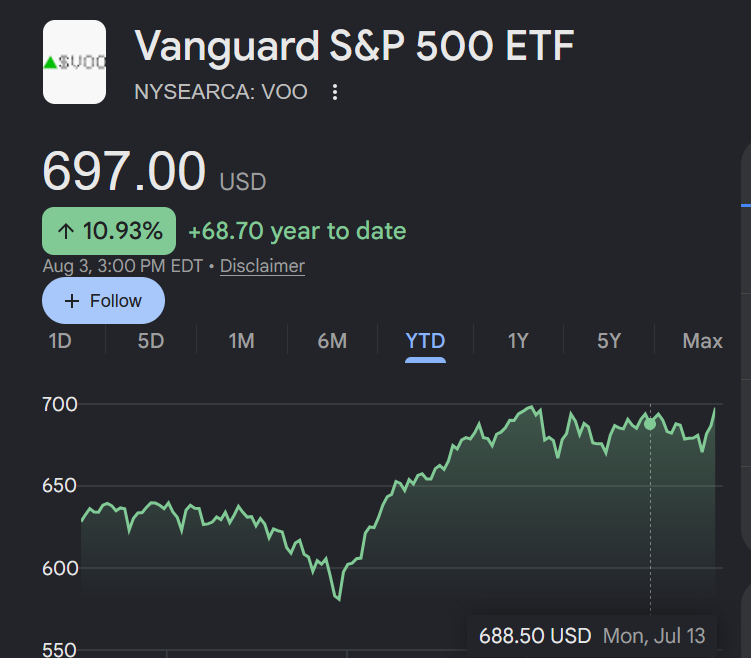Image resolution: width=751 pixels, height=658 pixels.
Task: Switch chart to Max range
Action: click(702, 341)
